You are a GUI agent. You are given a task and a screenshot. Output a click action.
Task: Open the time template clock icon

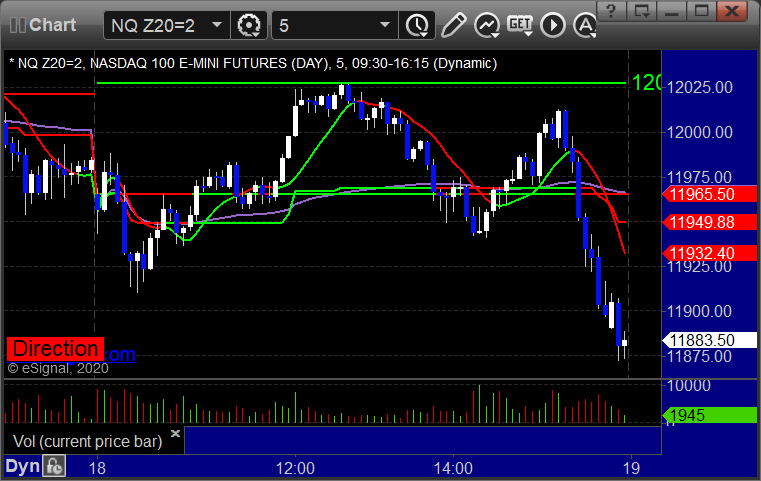click(417, 25)
